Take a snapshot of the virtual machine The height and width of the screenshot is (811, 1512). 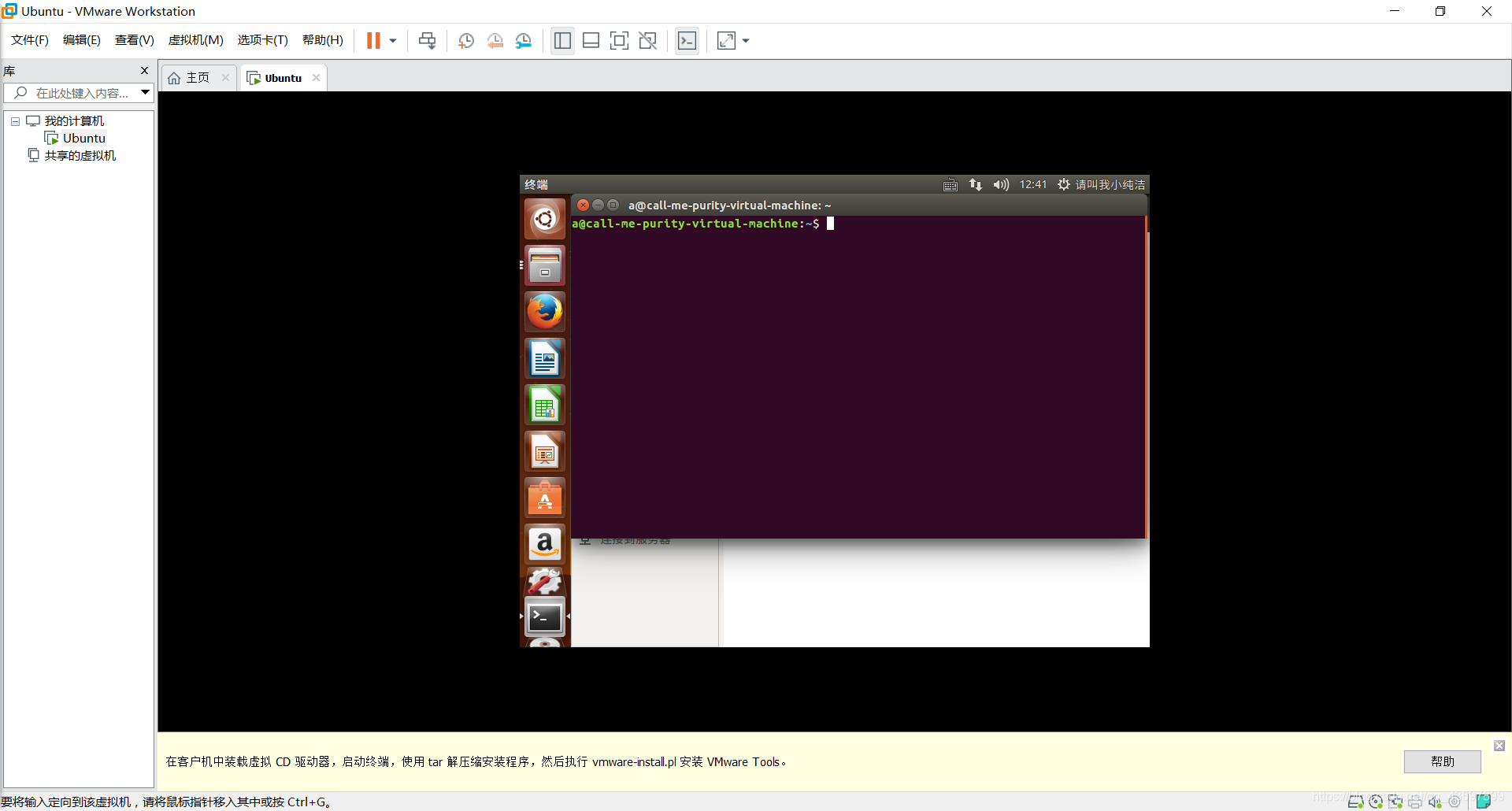point(466,40)
